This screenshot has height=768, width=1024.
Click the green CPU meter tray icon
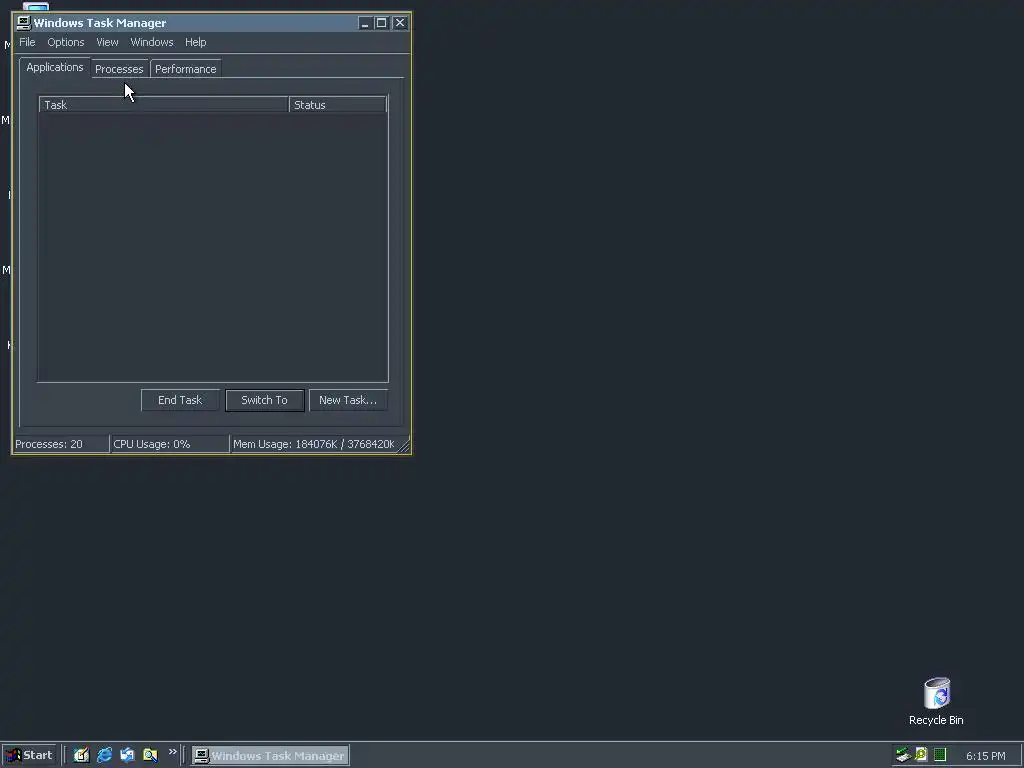coord(940,755)
